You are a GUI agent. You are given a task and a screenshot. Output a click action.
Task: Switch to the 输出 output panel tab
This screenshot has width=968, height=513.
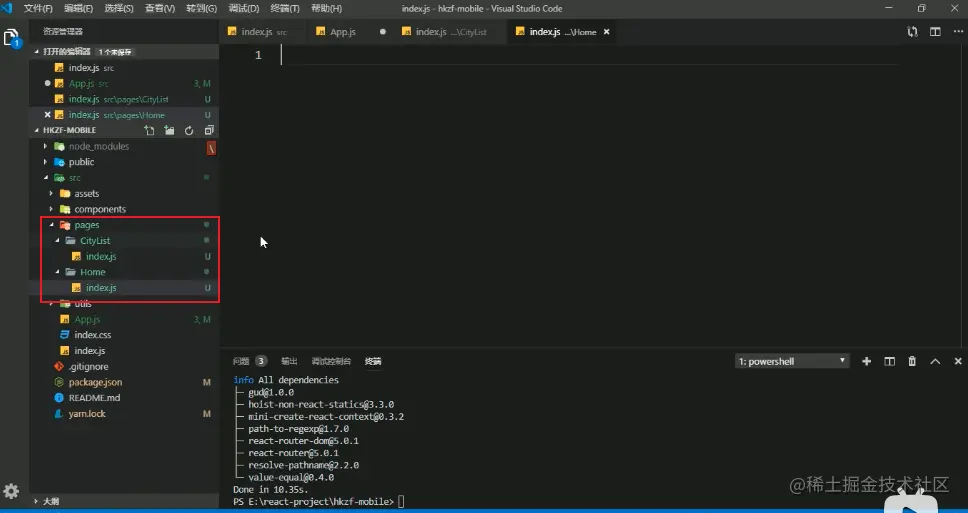point(289,361)
